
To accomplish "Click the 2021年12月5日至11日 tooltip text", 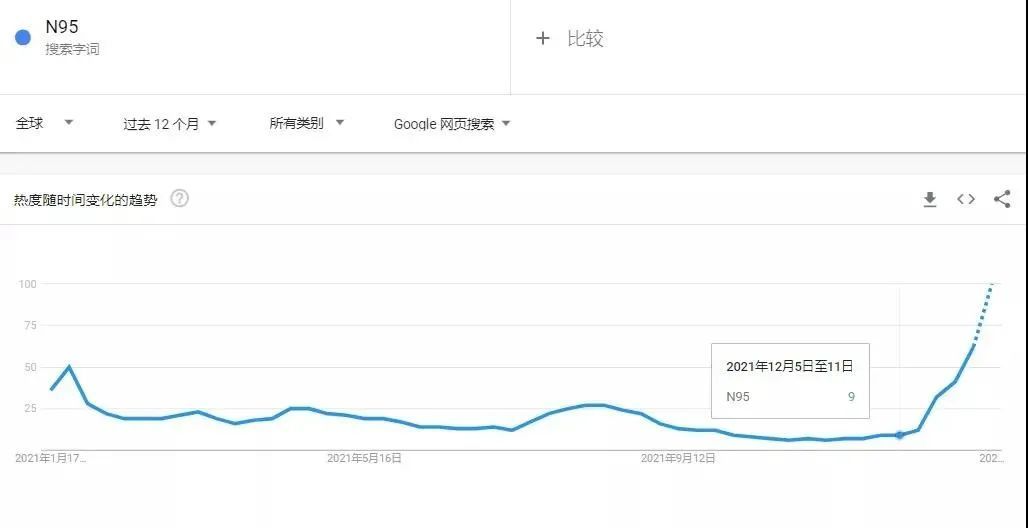I will coord(790,367).
